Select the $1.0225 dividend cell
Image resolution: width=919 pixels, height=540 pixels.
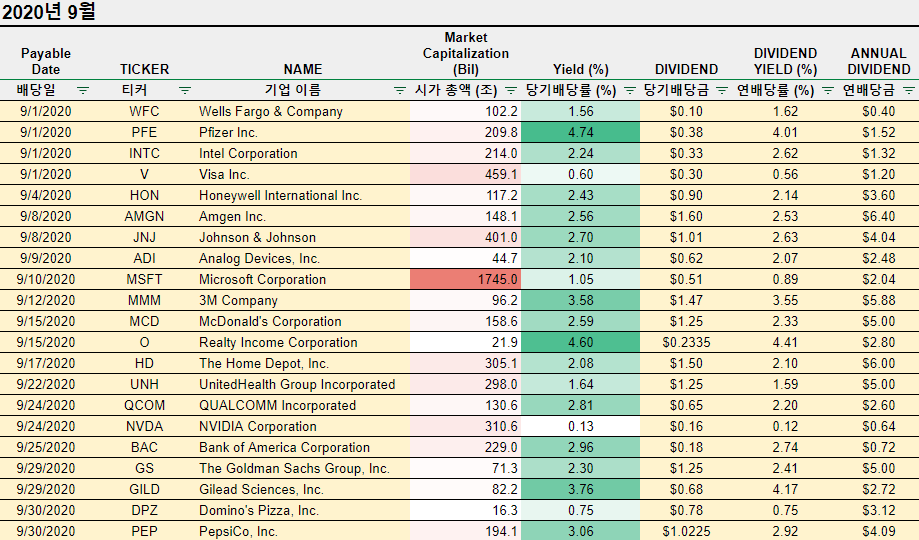pos(686,531)
